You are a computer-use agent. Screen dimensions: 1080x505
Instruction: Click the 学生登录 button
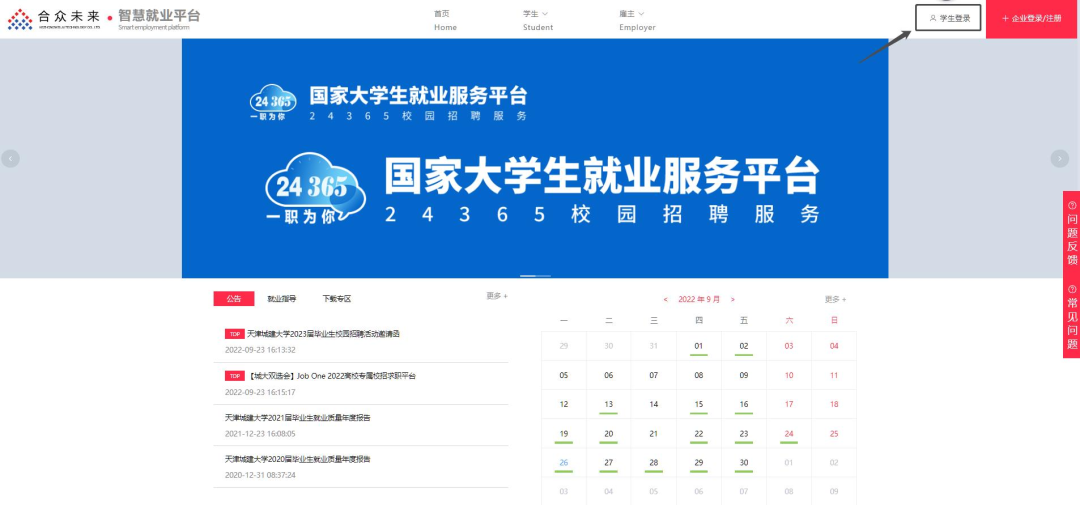tap(948, 18)
